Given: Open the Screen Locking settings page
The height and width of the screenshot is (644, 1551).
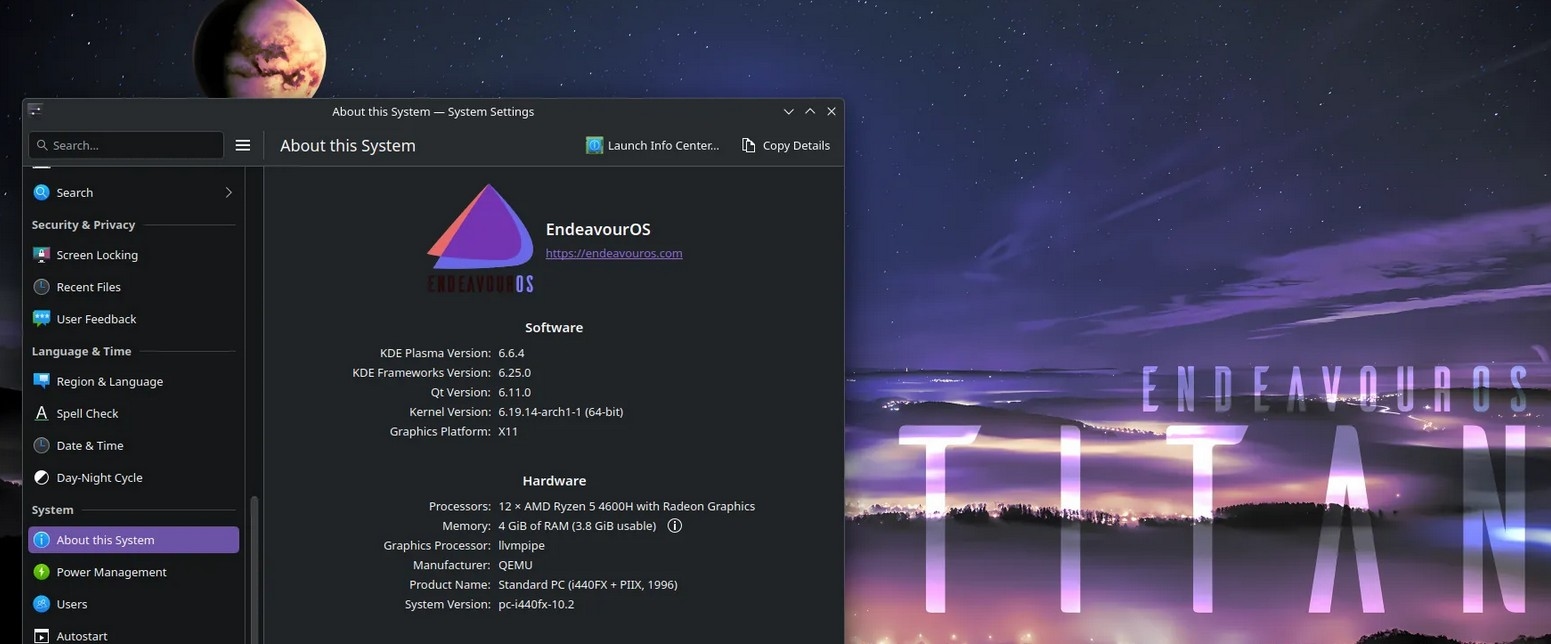Looking at the screenshot, I should coord(134,255).
